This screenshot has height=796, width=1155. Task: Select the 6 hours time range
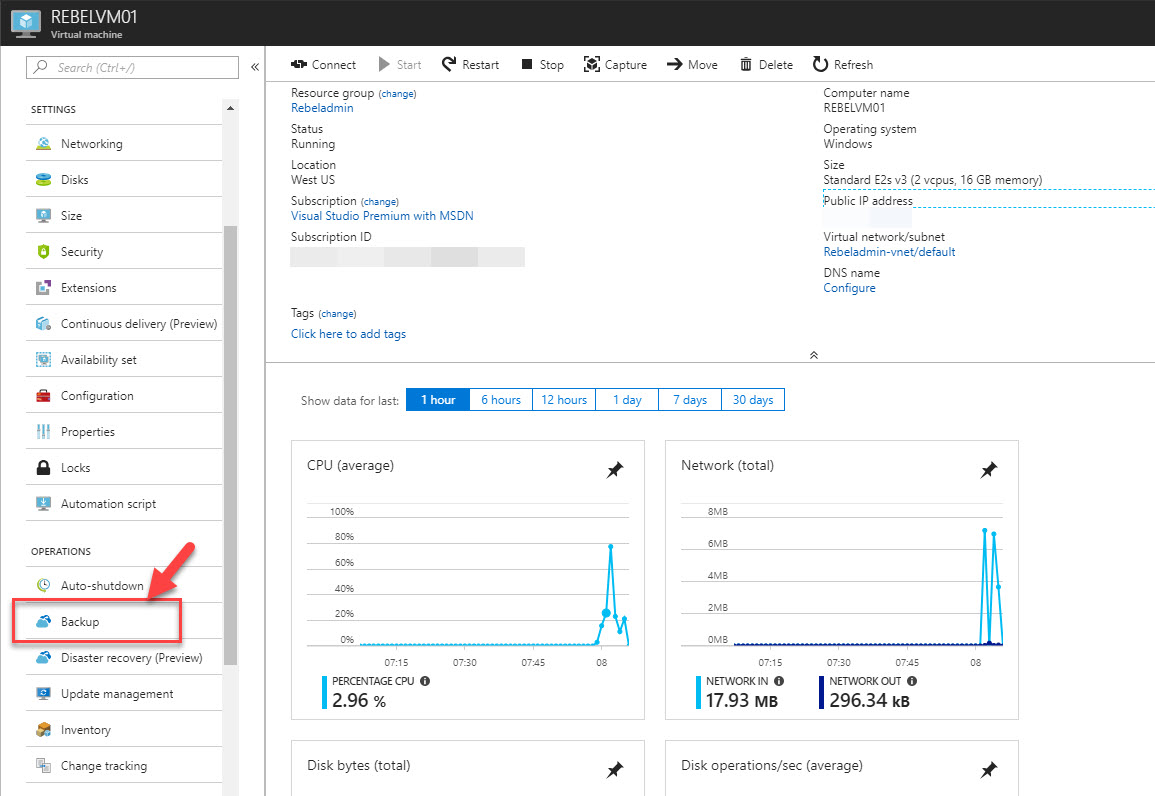click(x=501, y=400)
